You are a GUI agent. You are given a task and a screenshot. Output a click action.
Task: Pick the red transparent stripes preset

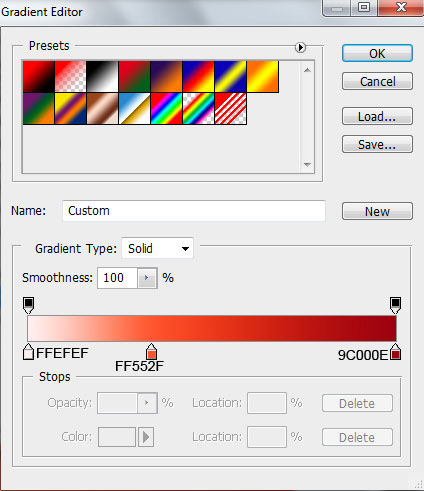pyautogui.click(x=231, y=109)
